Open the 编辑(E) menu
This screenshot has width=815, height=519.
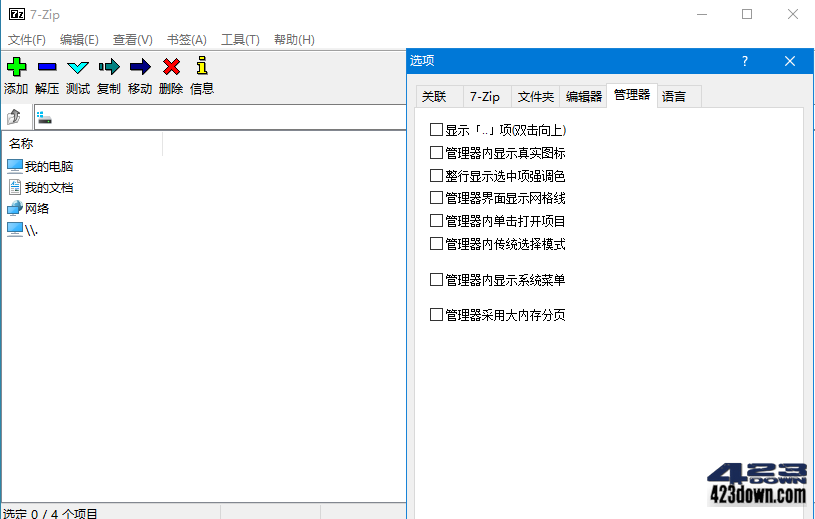click(x=79, y=40)
